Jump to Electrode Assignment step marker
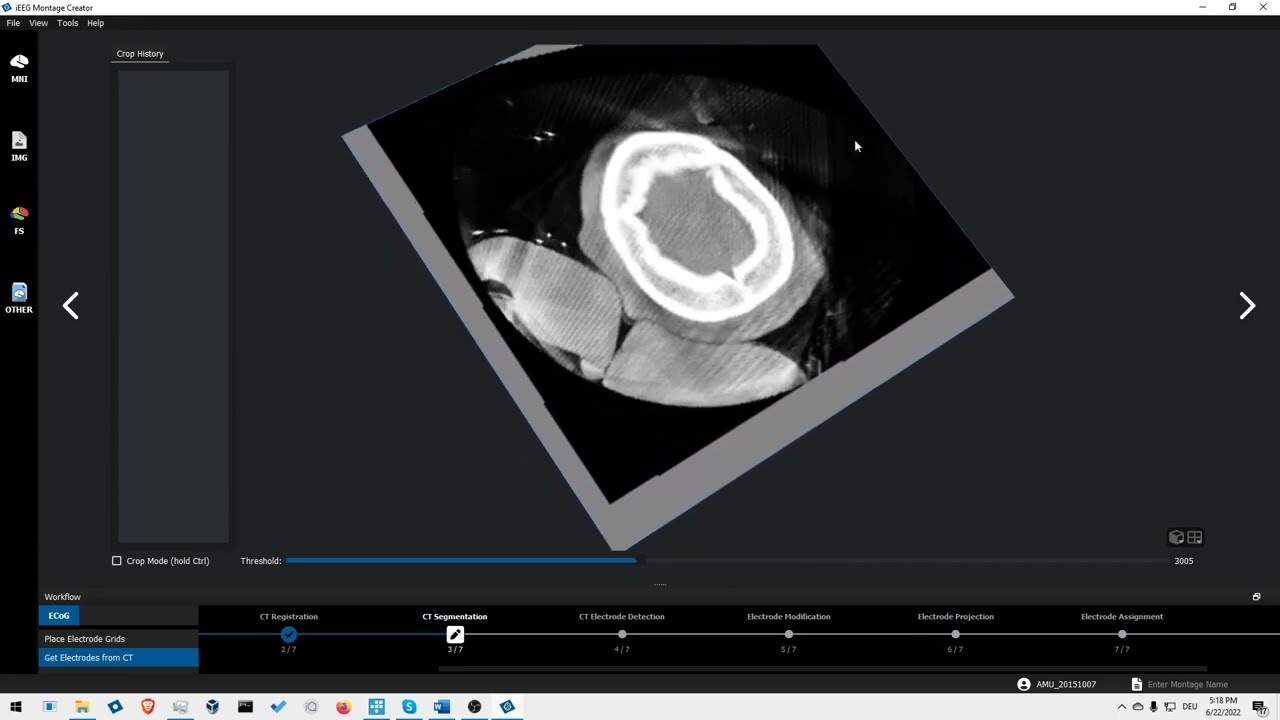 point(1122,634)
